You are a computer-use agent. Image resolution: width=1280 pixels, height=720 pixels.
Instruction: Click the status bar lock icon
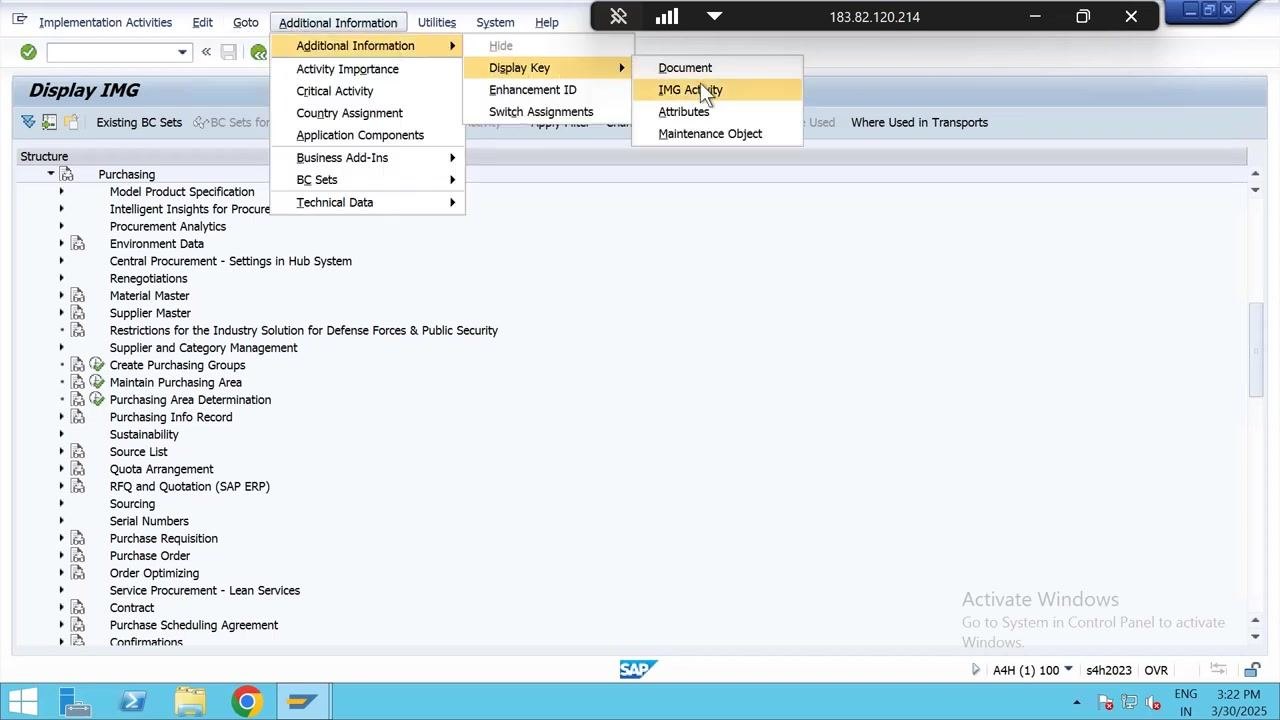click(1252, 670)
